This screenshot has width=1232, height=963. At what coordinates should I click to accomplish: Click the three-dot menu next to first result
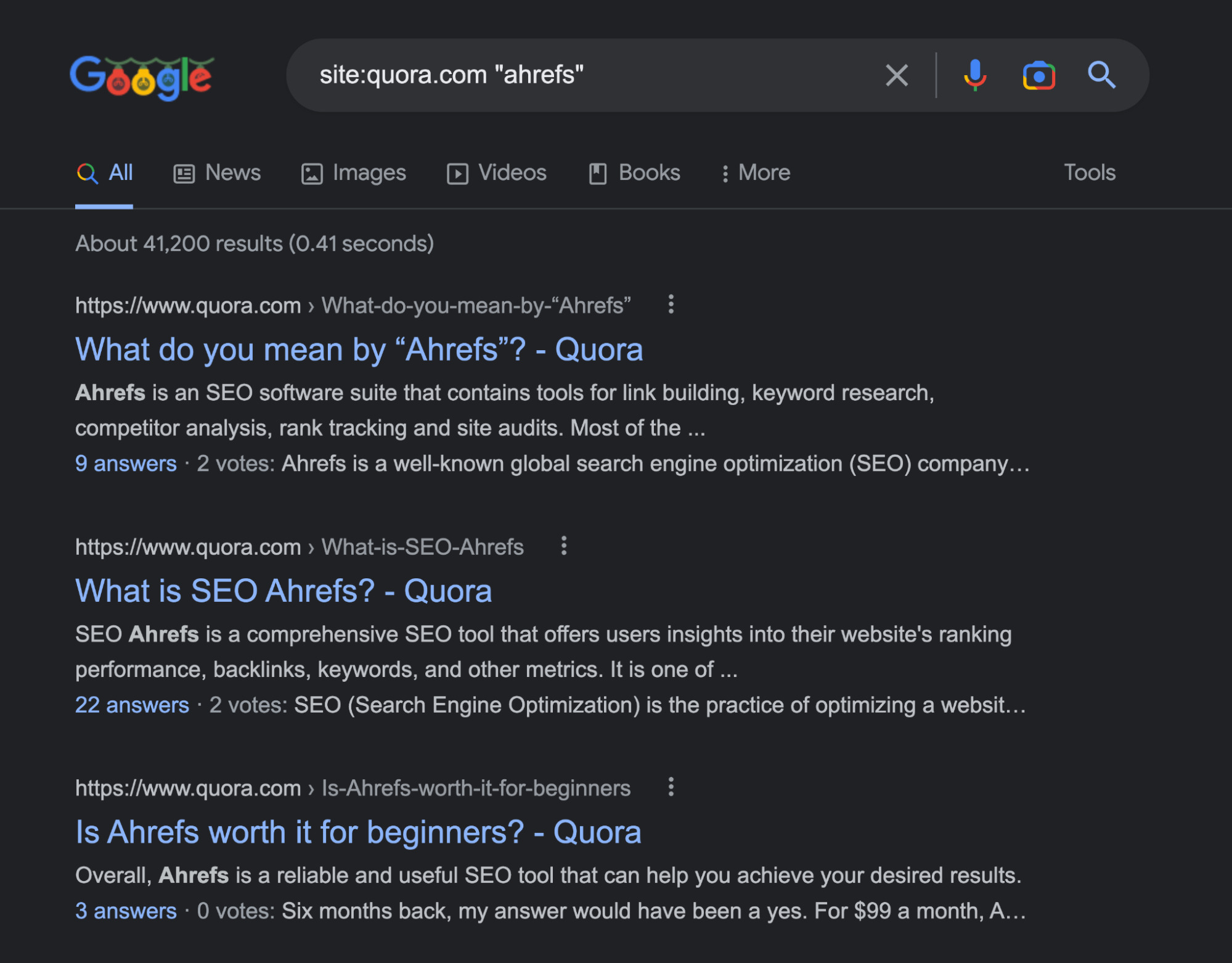pyautogui.click(x=671, y=300)
